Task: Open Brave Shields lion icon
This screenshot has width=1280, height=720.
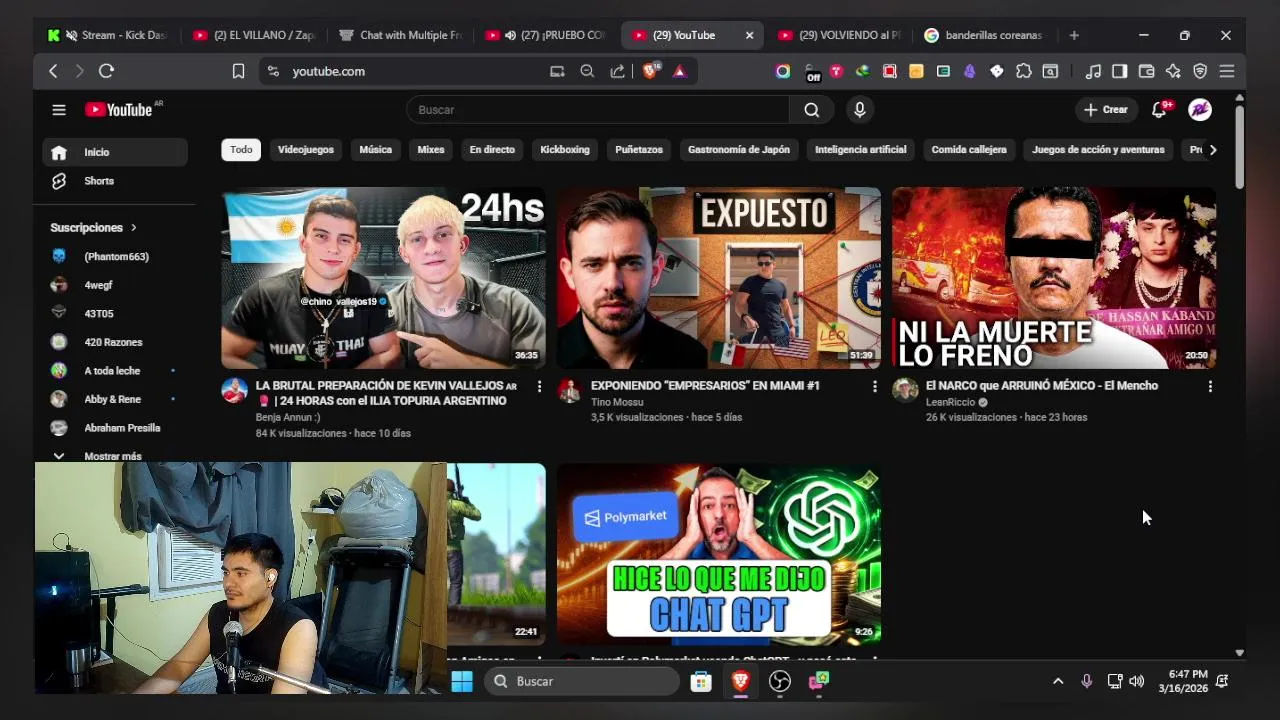Action: [x=651, y=71]
